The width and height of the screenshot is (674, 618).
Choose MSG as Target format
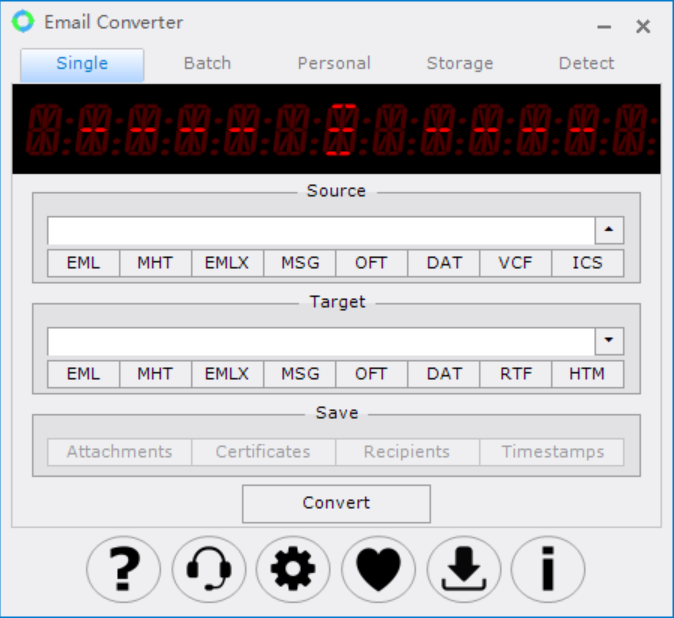click(x=300, y=374)
